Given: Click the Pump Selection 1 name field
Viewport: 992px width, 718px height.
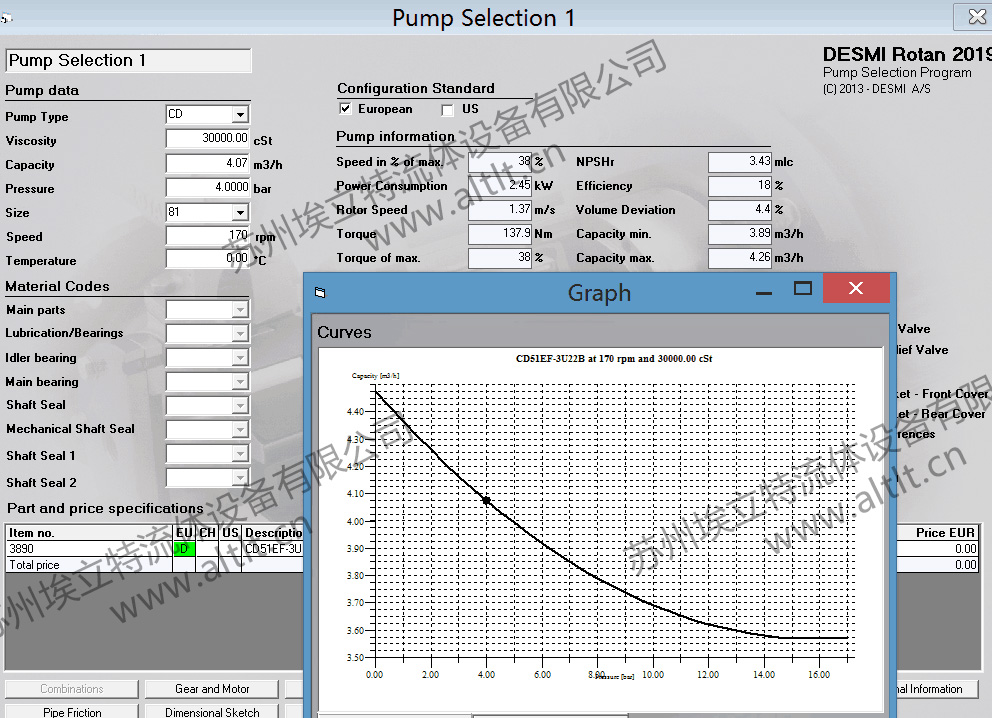Looking at the screenshot, I should tap(128, 61).
